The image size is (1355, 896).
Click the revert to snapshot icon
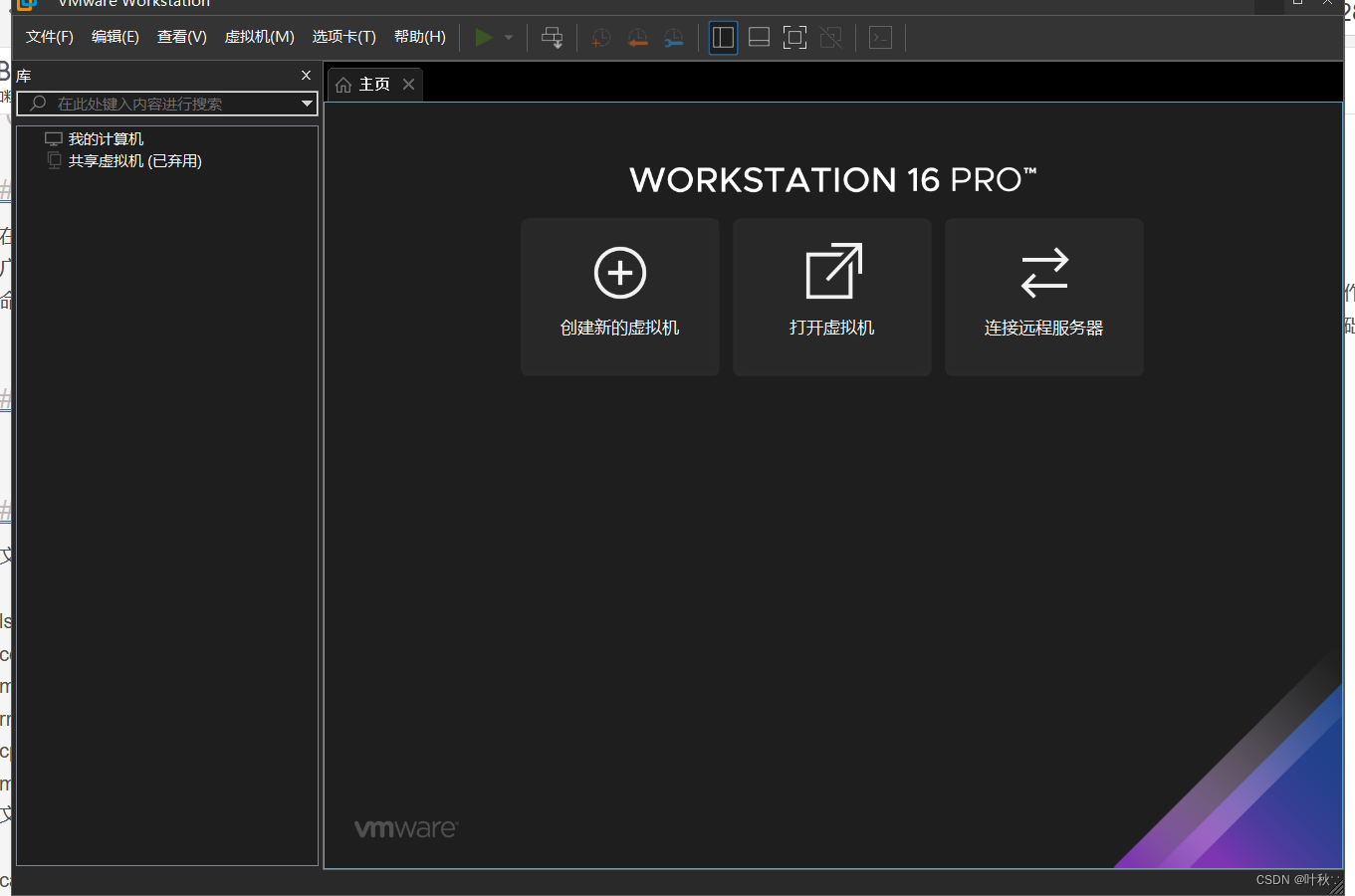pyautogui.click(x=638, y=38)
